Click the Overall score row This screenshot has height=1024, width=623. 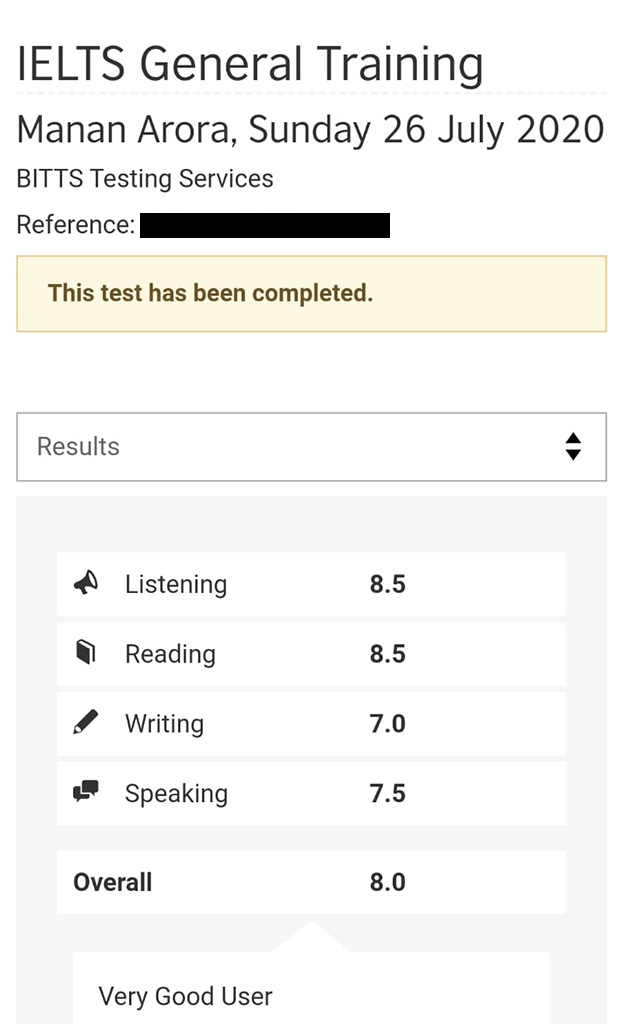311,882
